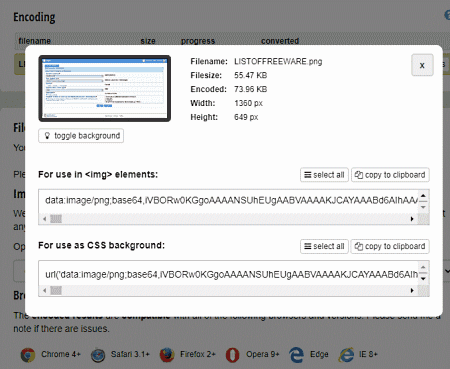Click the Internet Explorer browser icon
The height and width of the screenshot is (369, 450).
(346, 355)
